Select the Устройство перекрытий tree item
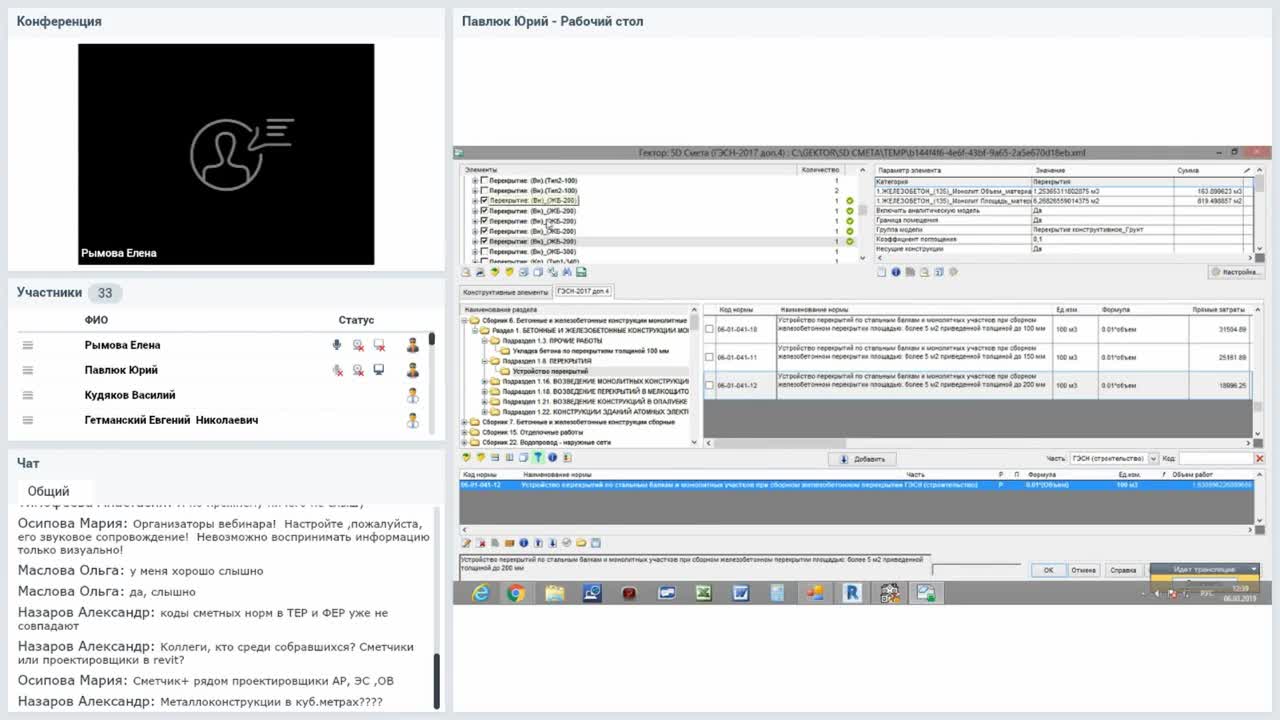Image resolution: width=1280 pixels, height=720 pixels. pyautogui.click(x=550, y=371)
